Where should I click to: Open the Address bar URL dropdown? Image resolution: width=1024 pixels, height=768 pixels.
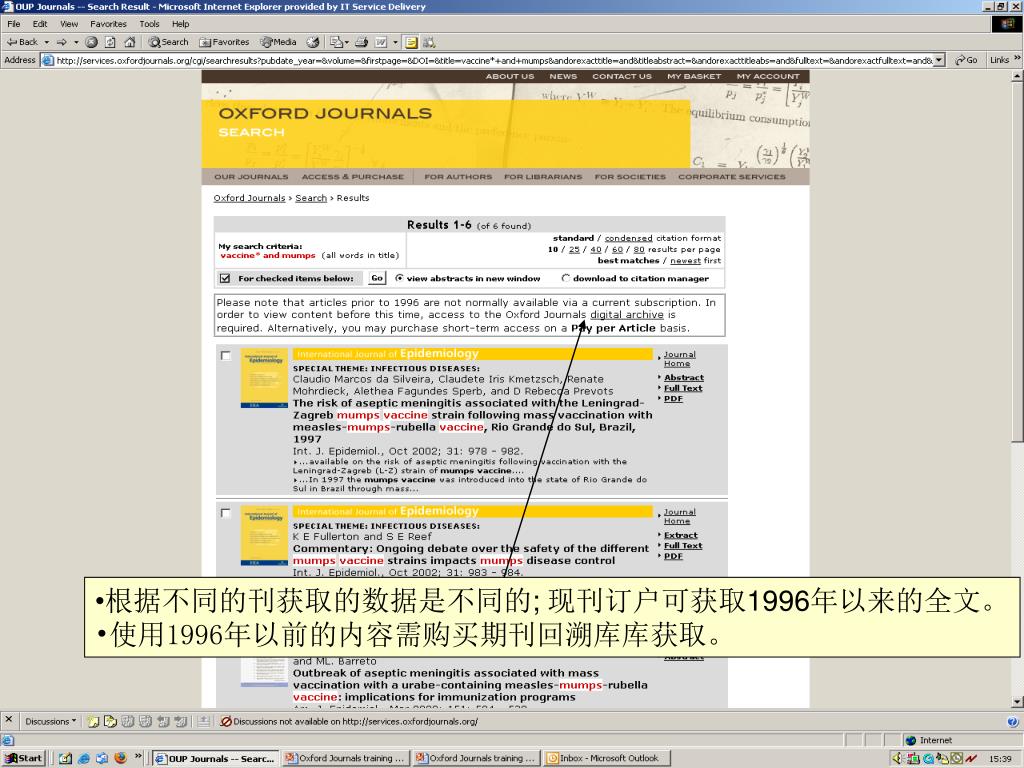[x=939, y=60]
